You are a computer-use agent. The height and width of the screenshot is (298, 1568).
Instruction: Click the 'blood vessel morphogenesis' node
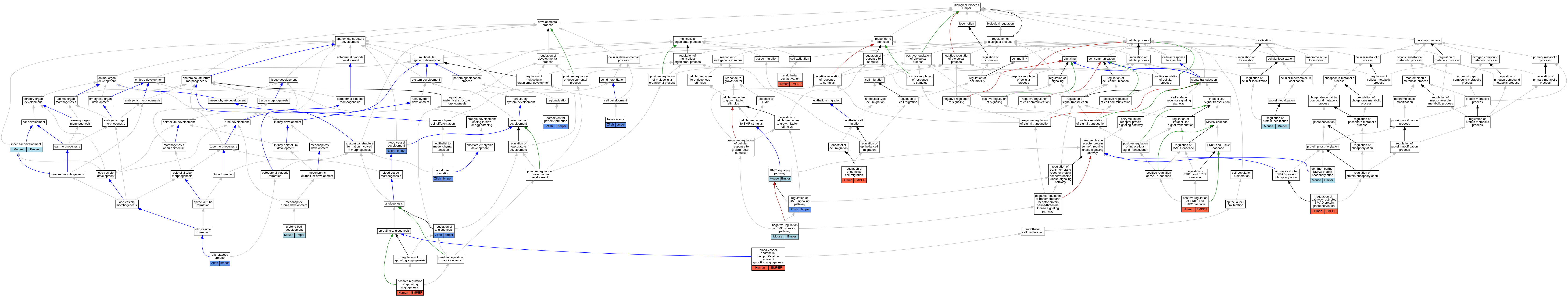pos(391,174)
